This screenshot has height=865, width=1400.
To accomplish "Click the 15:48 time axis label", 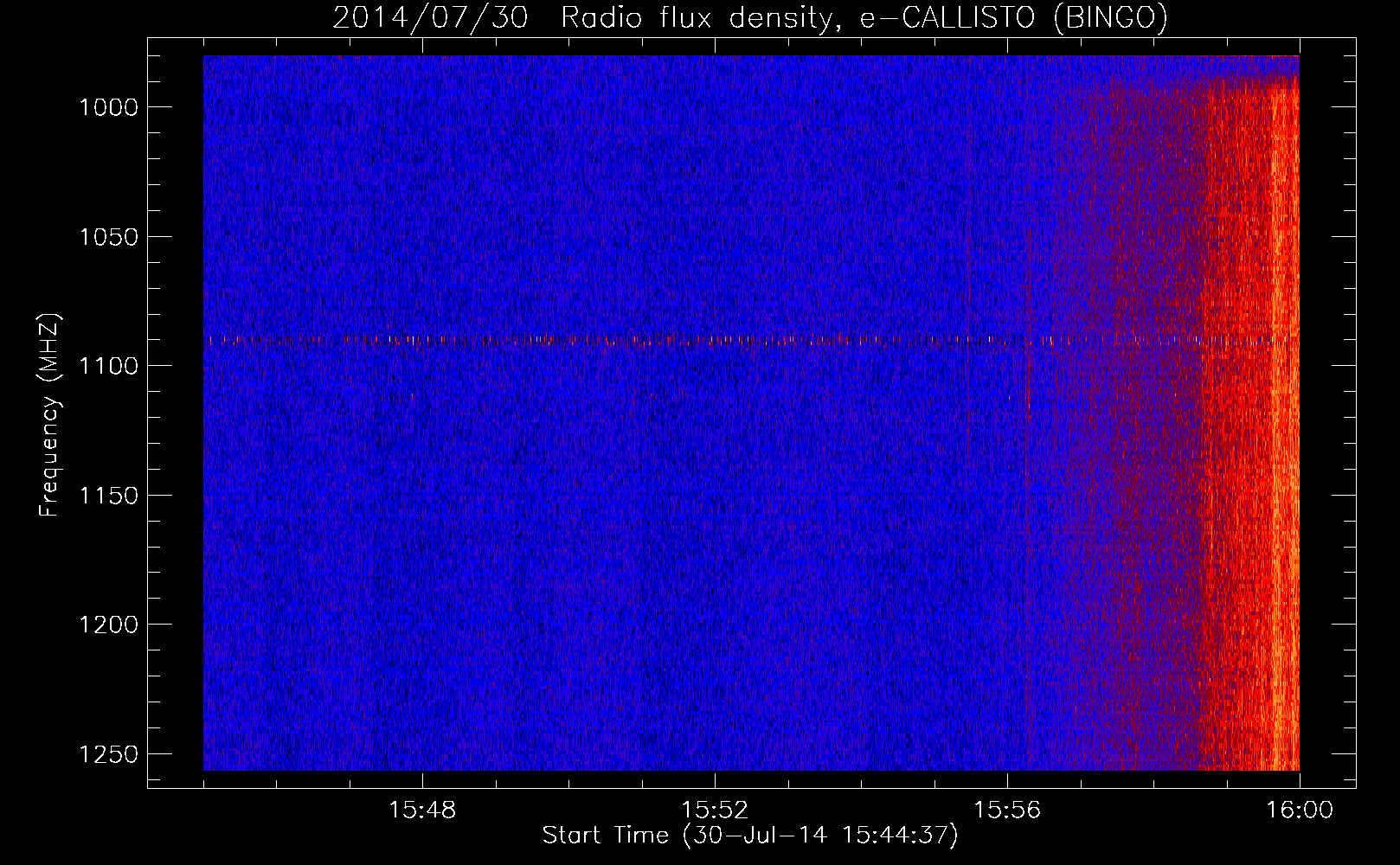I will [x=422, y=811].
